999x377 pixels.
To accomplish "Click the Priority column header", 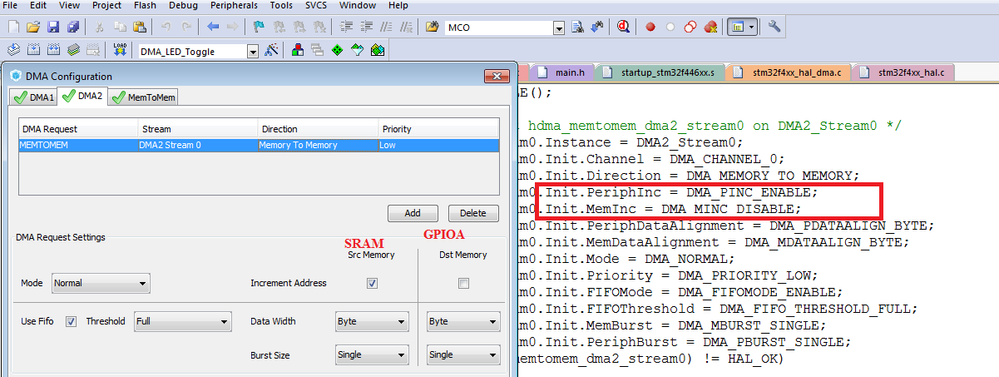I will 438,129.
